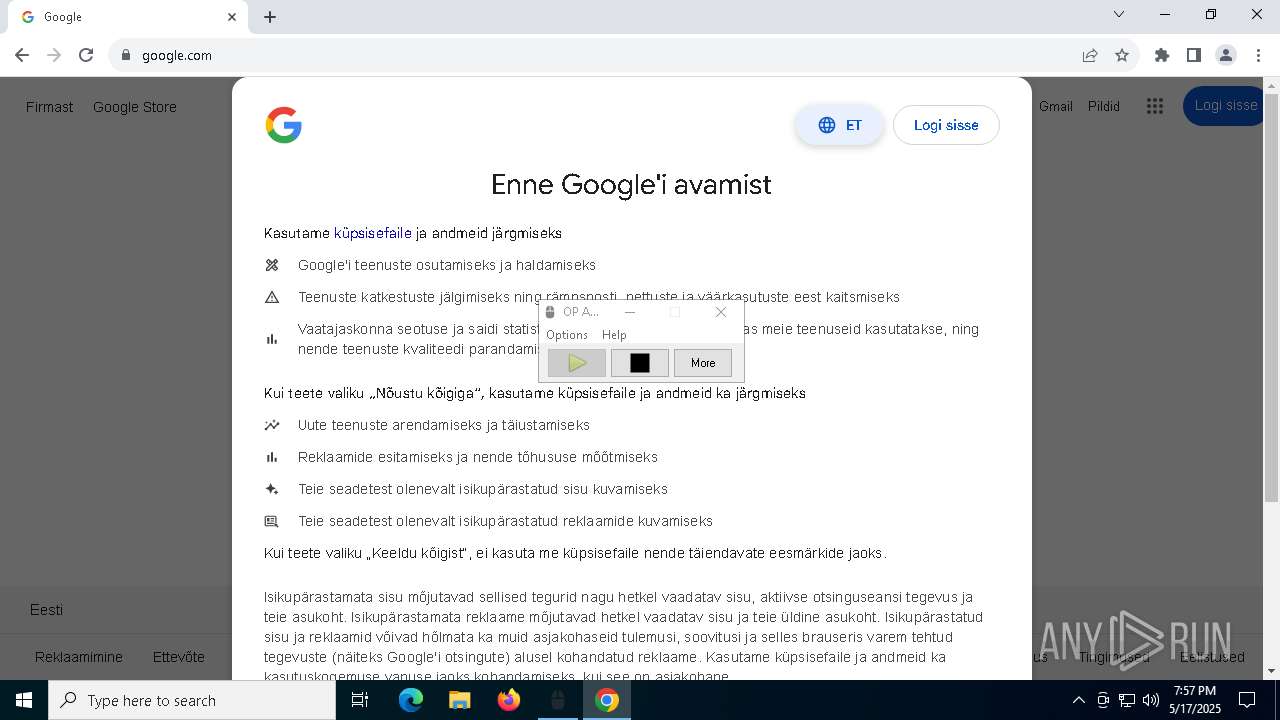Click the Play button in OP Auto Clicker
This screenshot has height=720, width=1280.
[x=577, y=363]
